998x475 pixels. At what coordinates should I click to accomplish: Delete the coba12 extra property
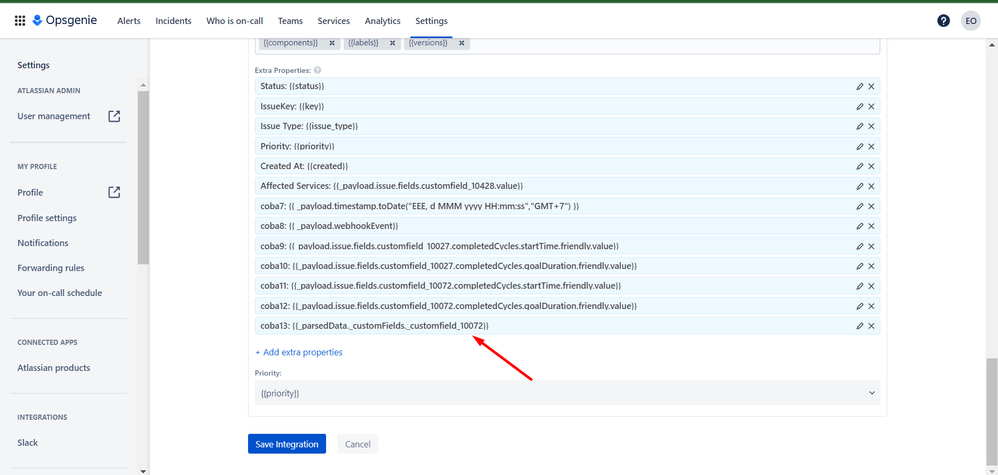871,306
